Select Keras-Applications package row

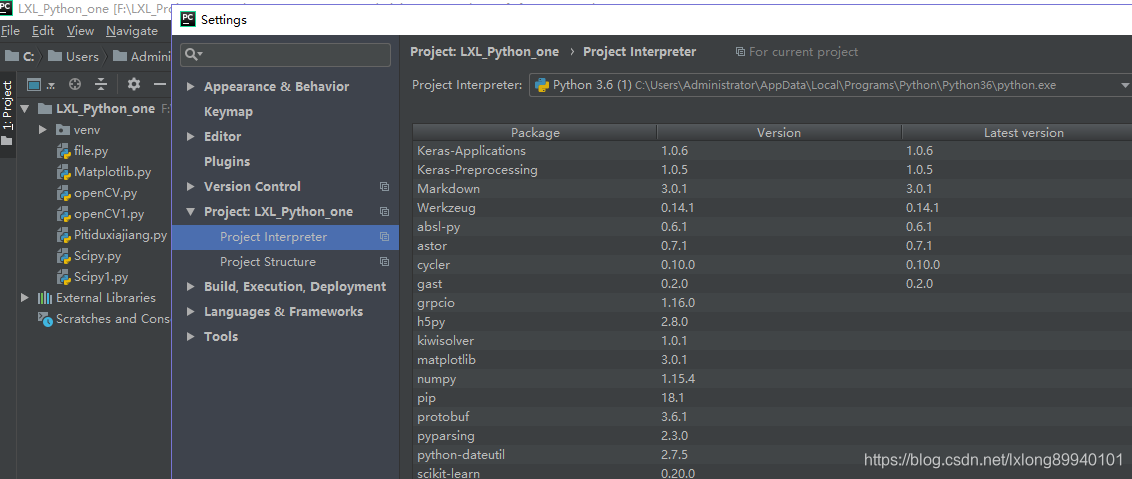point(772,151)
